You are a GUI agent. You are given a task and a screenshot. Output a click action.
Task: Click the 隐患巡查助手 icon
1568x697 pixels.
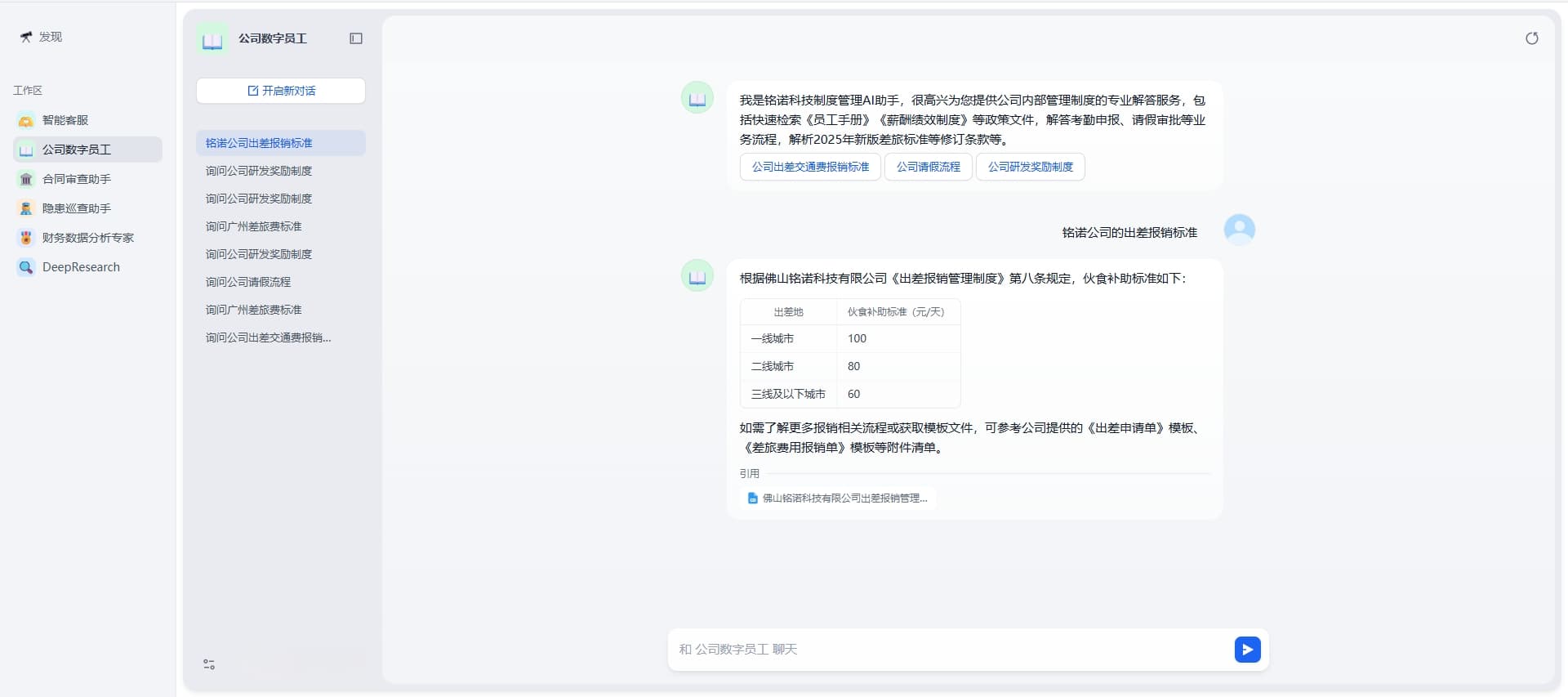(x=26, y=208)
